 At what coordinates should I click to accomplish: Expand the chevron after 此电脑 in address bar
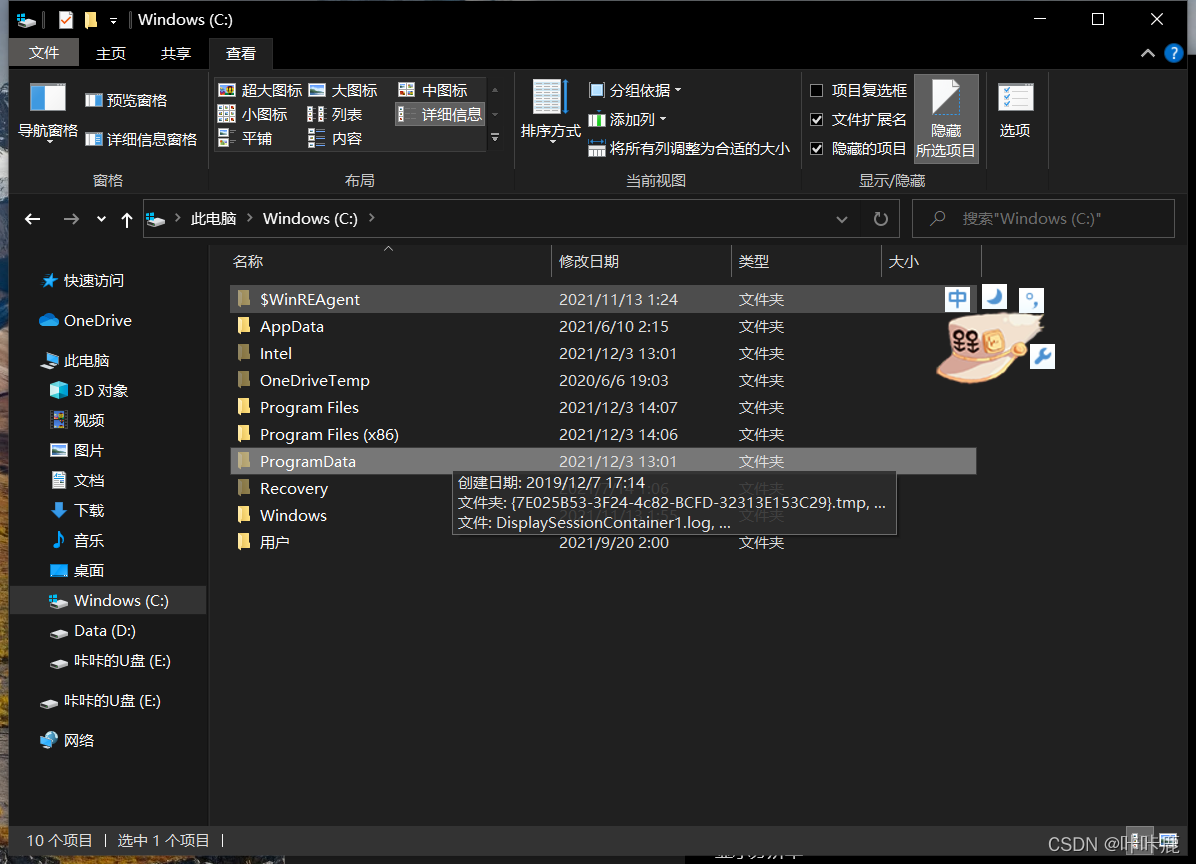coord(249,218)
